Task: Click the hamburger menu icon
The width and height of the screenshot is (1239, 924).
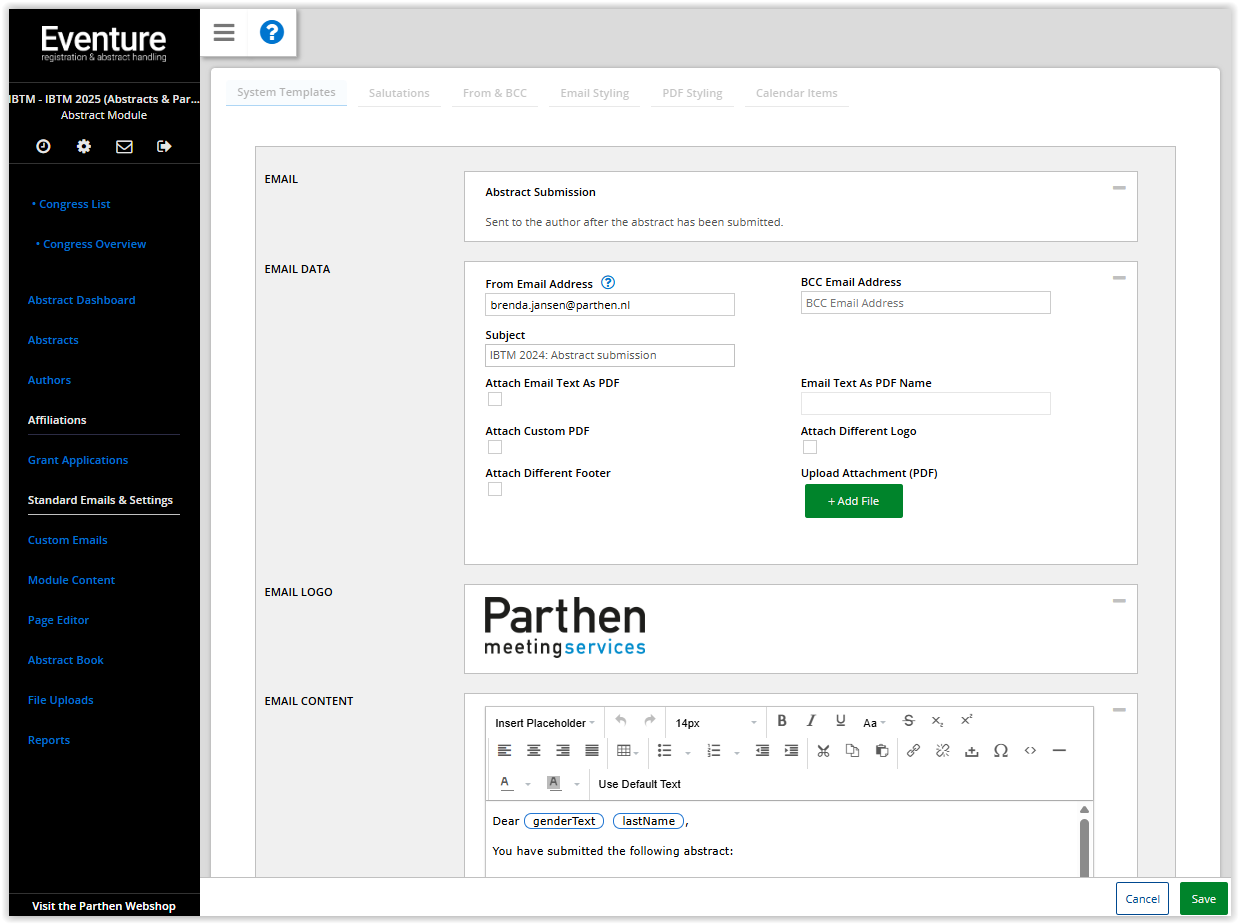Action: pos(224,33)
